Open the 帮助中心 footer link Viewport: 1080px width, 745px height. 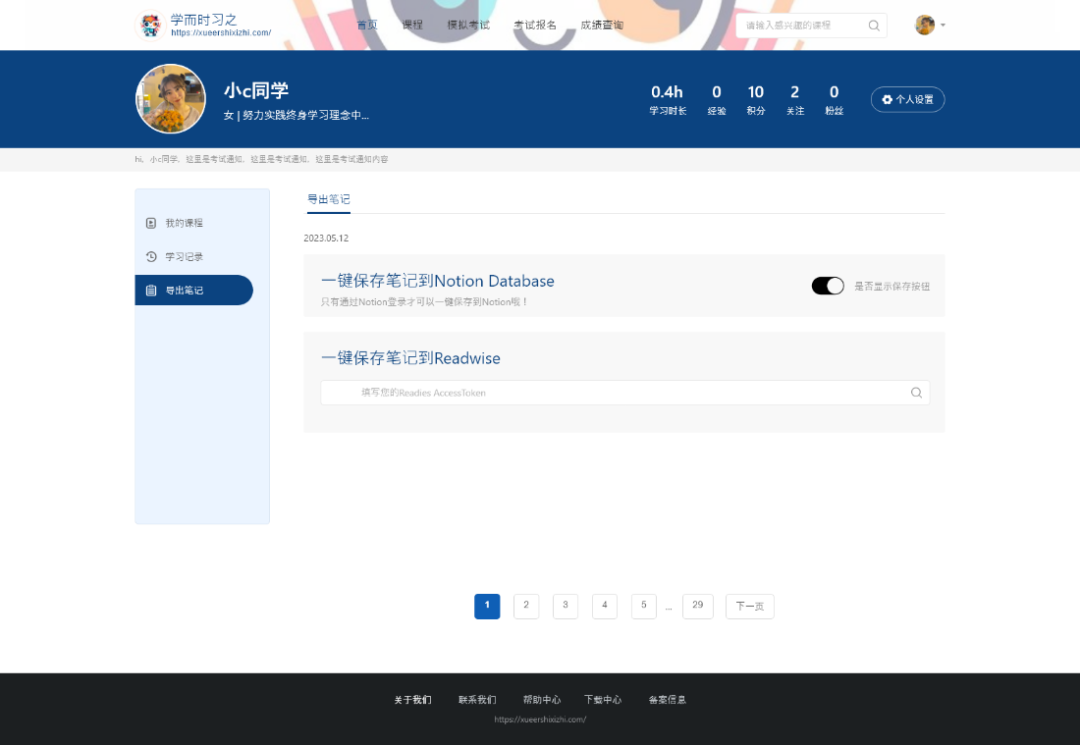[x=542, y=700]
